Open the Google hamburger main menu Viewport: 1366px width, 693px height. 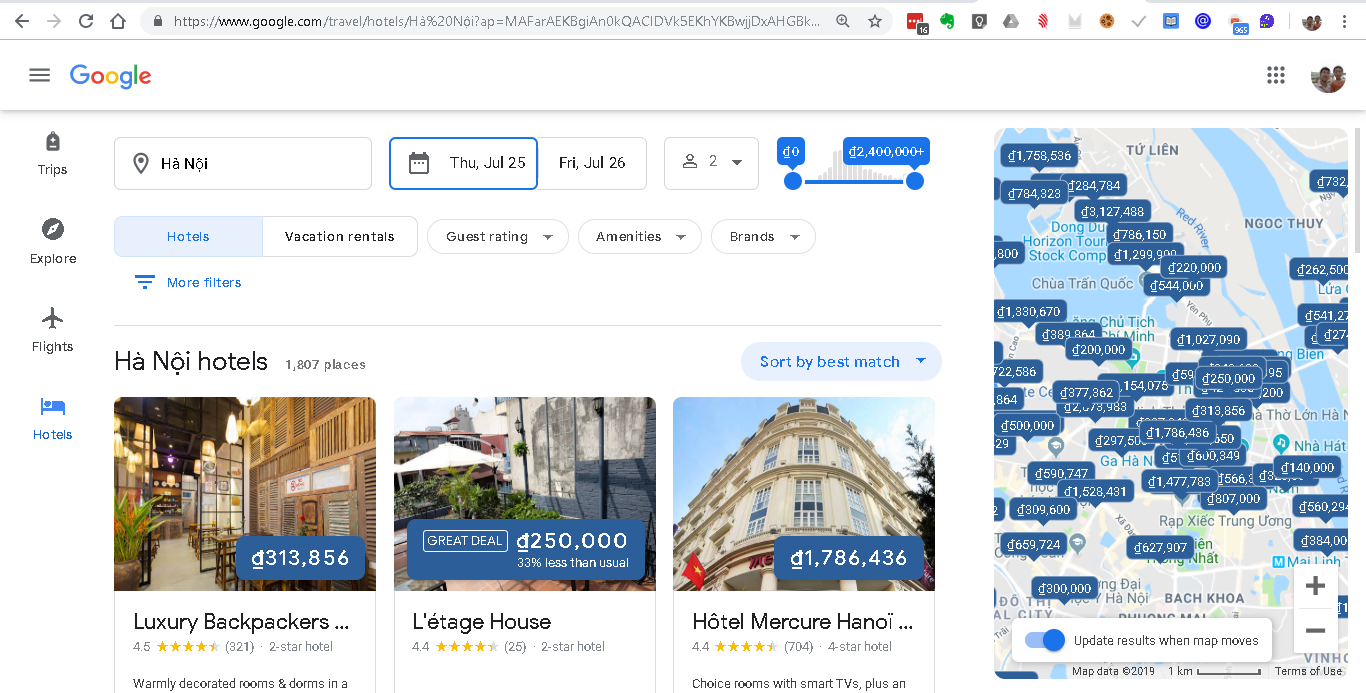click(x=39, y=75)
